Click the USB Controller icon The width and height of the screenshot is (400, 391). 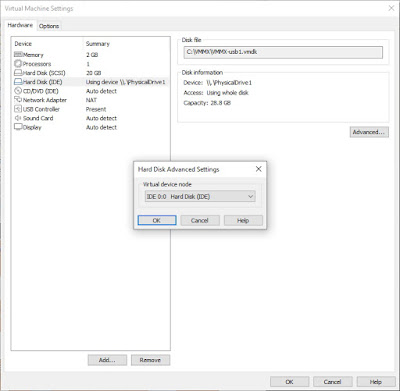[x=18, y=109]
